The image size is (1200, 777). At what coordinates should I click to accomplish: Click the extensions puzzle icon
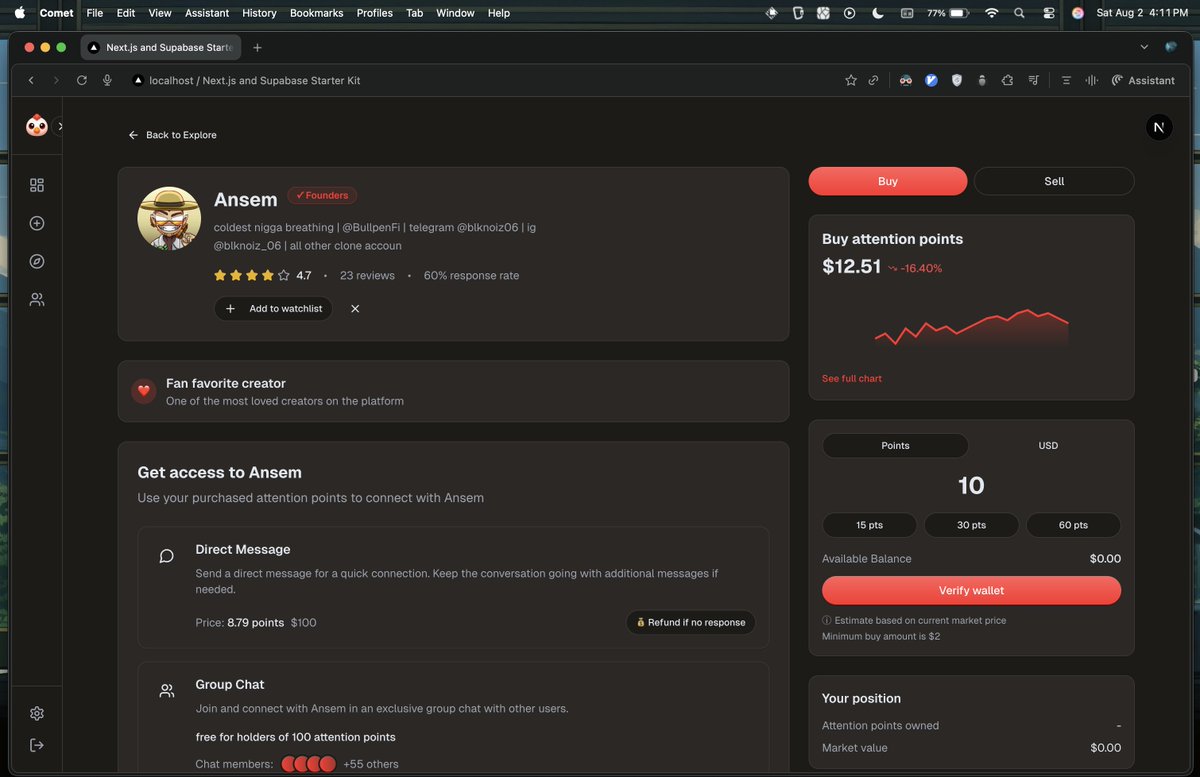pyautogui.click(x=1007, y=80)
